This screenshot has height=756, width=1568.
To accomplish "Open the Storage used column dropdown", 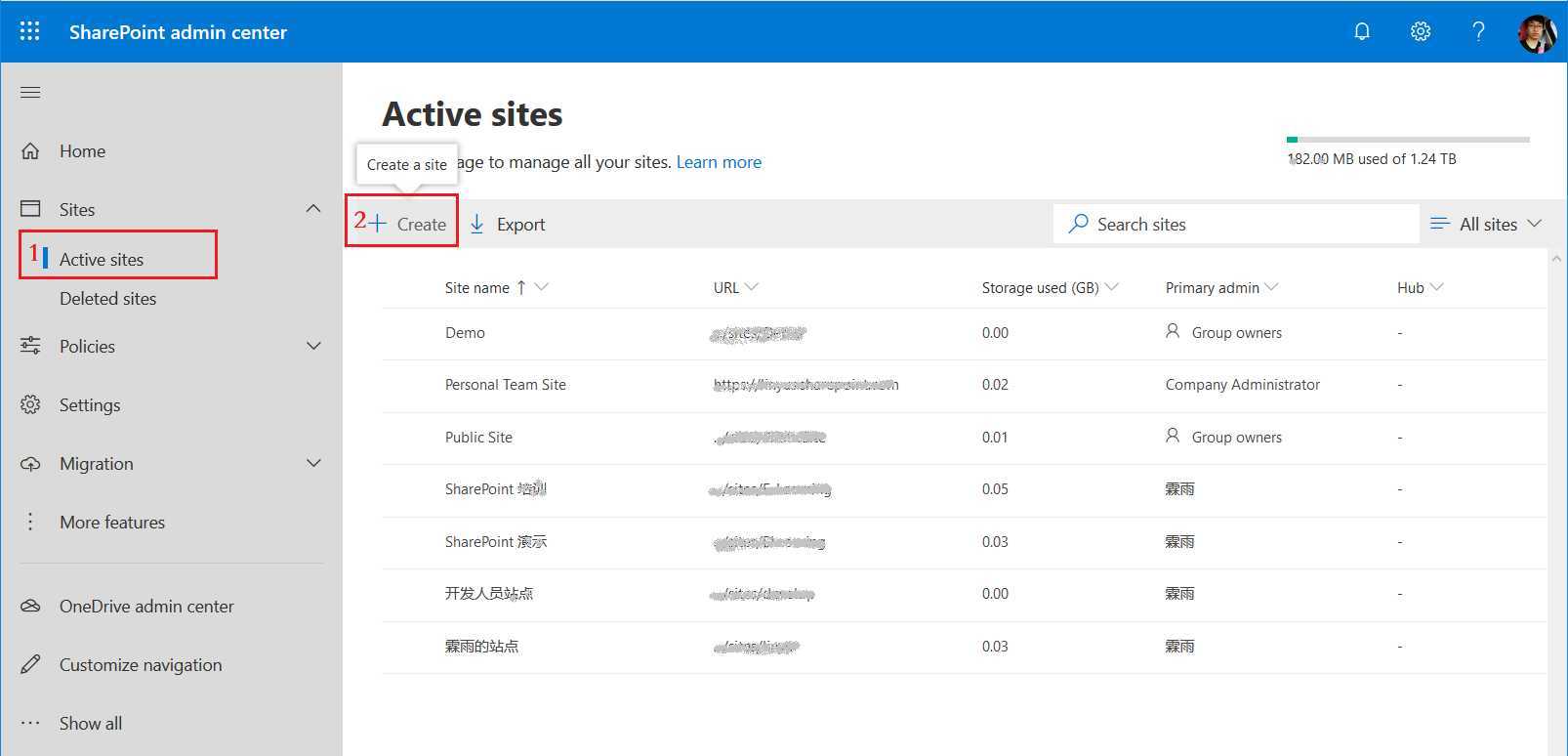I will point(1111,287).
